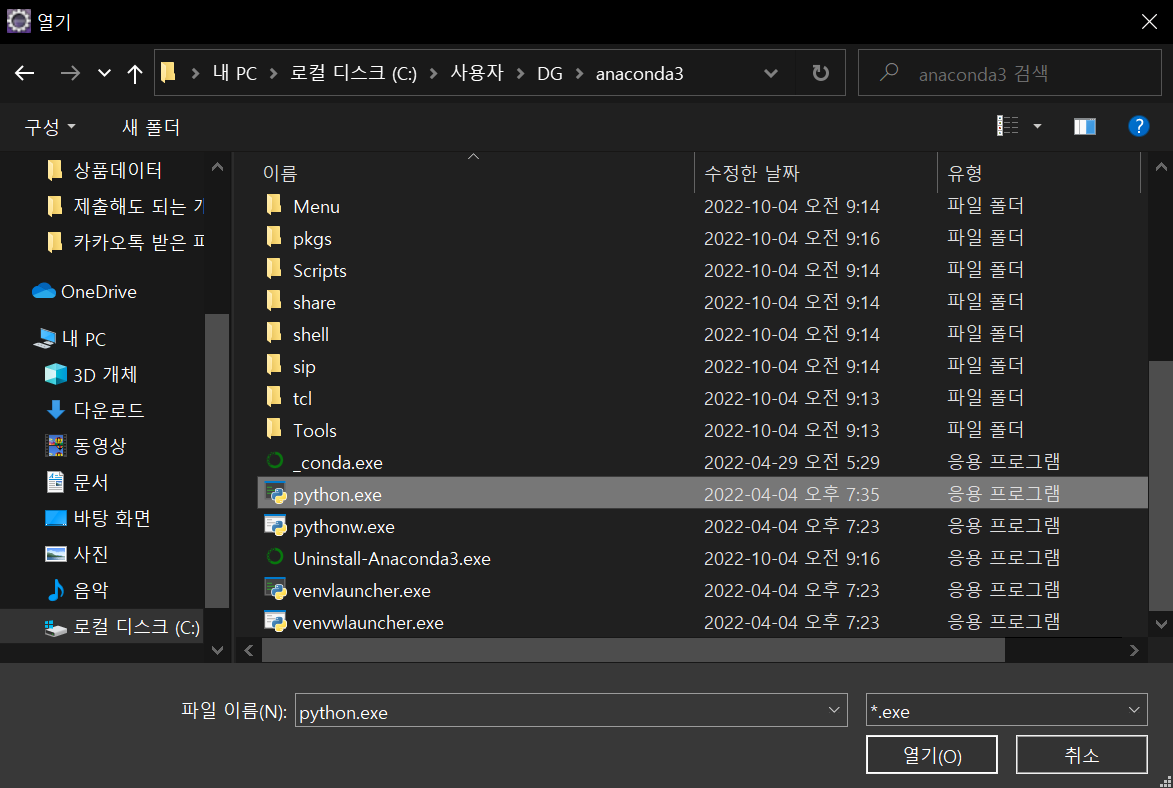Open 상품데이터 folder in sidebar

tap(117, 171)
